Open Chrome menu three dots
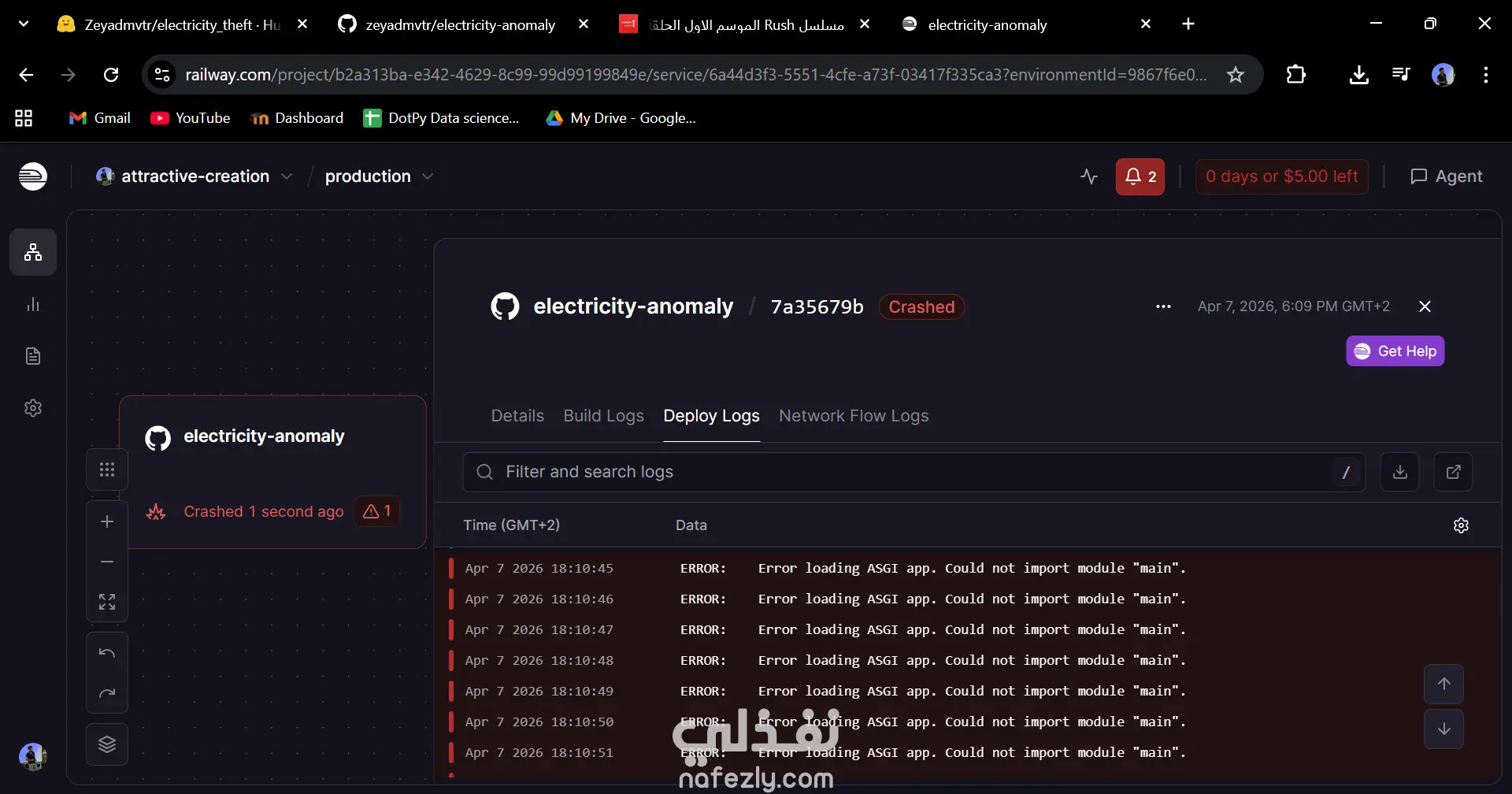The image size is (1512, 794). tap(1486, 75)
